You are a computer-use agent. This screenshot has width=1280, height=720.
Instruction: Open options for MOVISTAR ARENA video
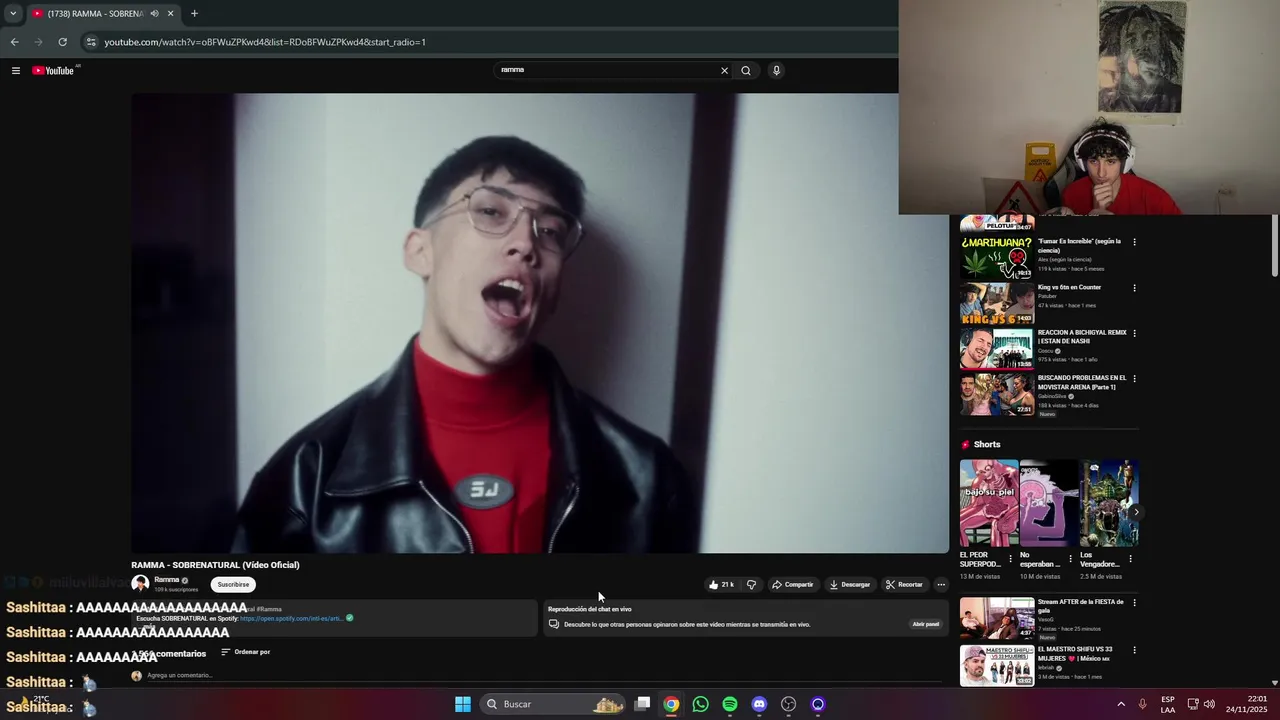tap(1134, 379)
